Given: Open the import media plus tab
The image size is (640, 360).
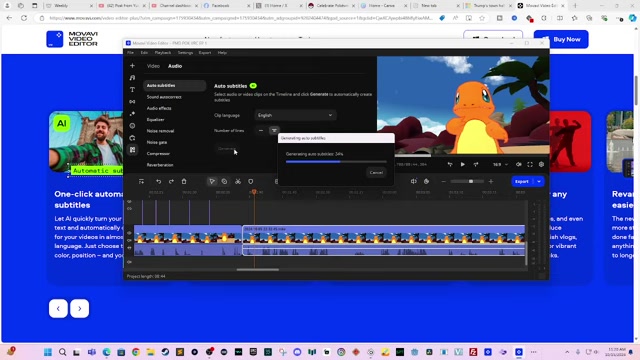Looking at the screenshot, I should click(x=132, y=65).
